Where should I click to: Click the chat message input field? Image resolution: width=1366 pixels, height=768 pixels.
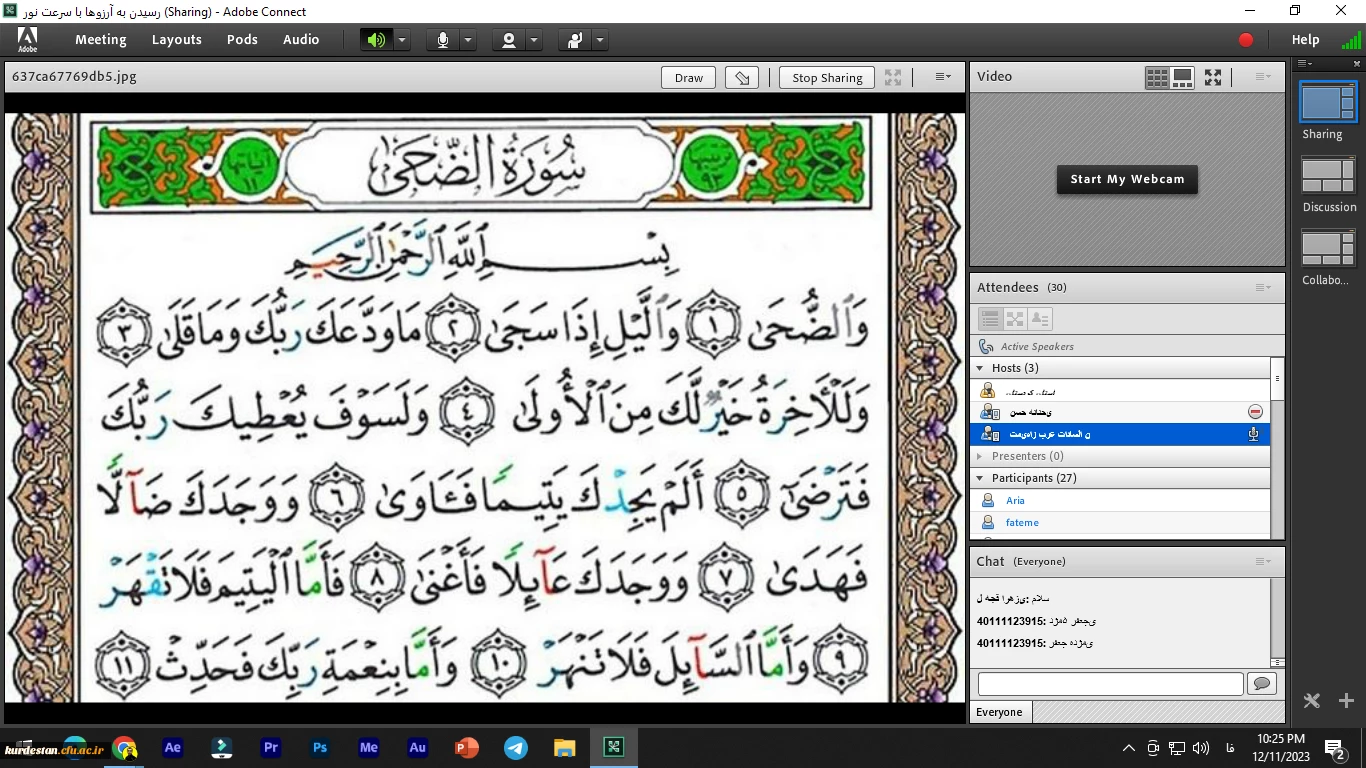(x=1110, y=684)
